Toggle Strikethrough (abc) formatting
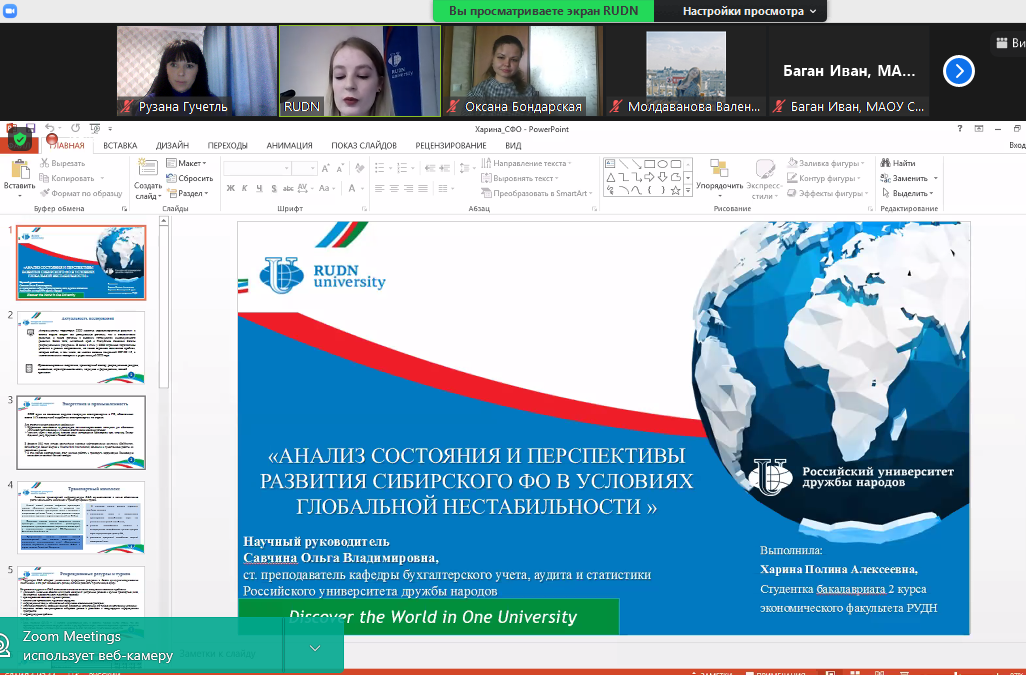Viewport: 1026px width, 675px height. [288, 188]
